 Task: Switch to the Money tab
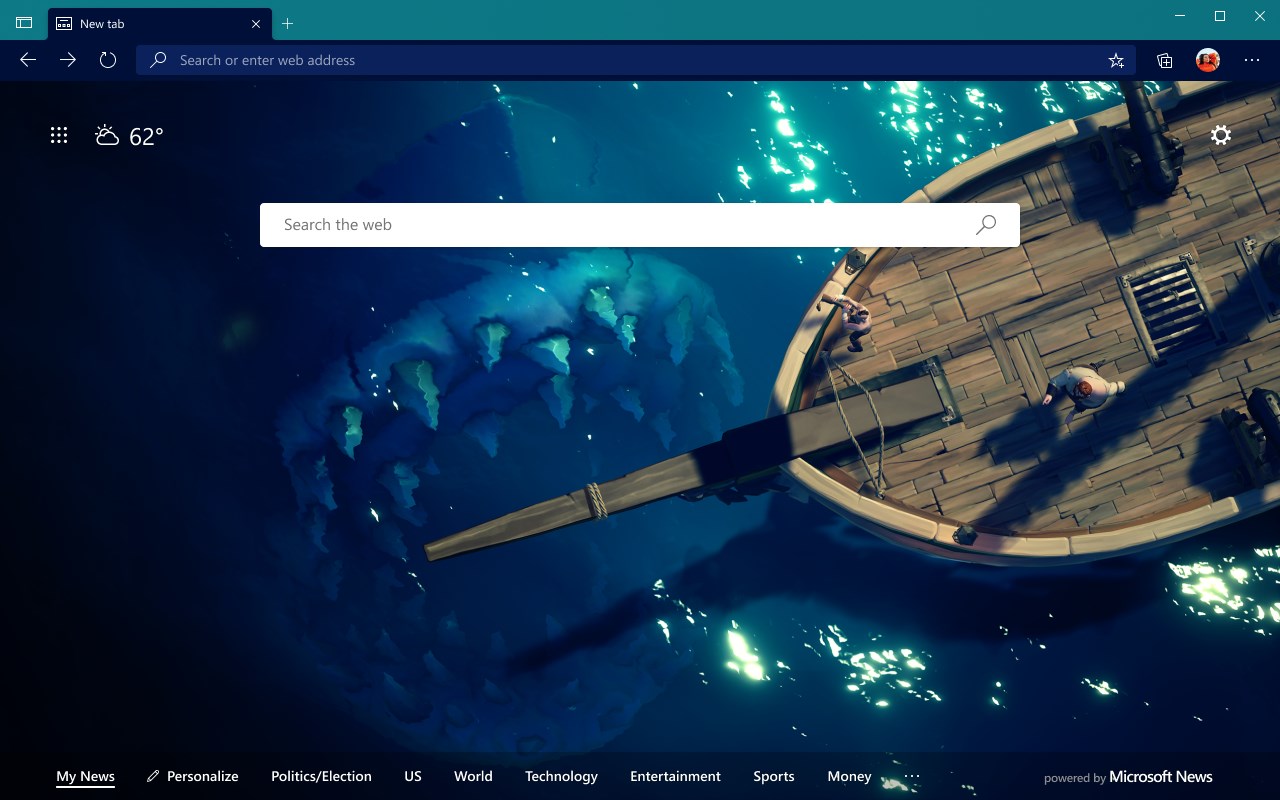(849, 776)
